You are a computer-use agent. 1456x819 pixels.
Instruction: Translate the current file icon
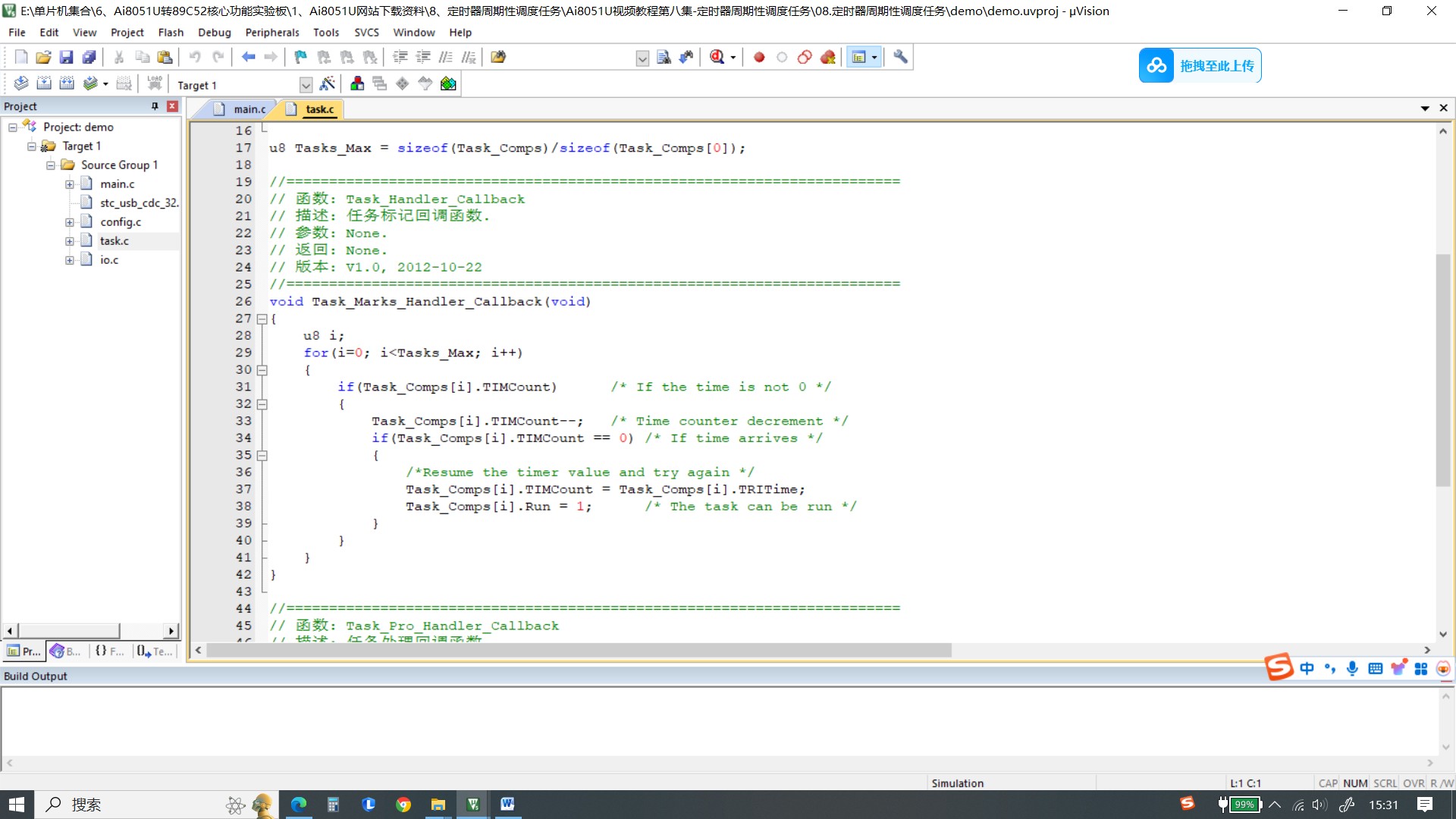click(21, 83)
